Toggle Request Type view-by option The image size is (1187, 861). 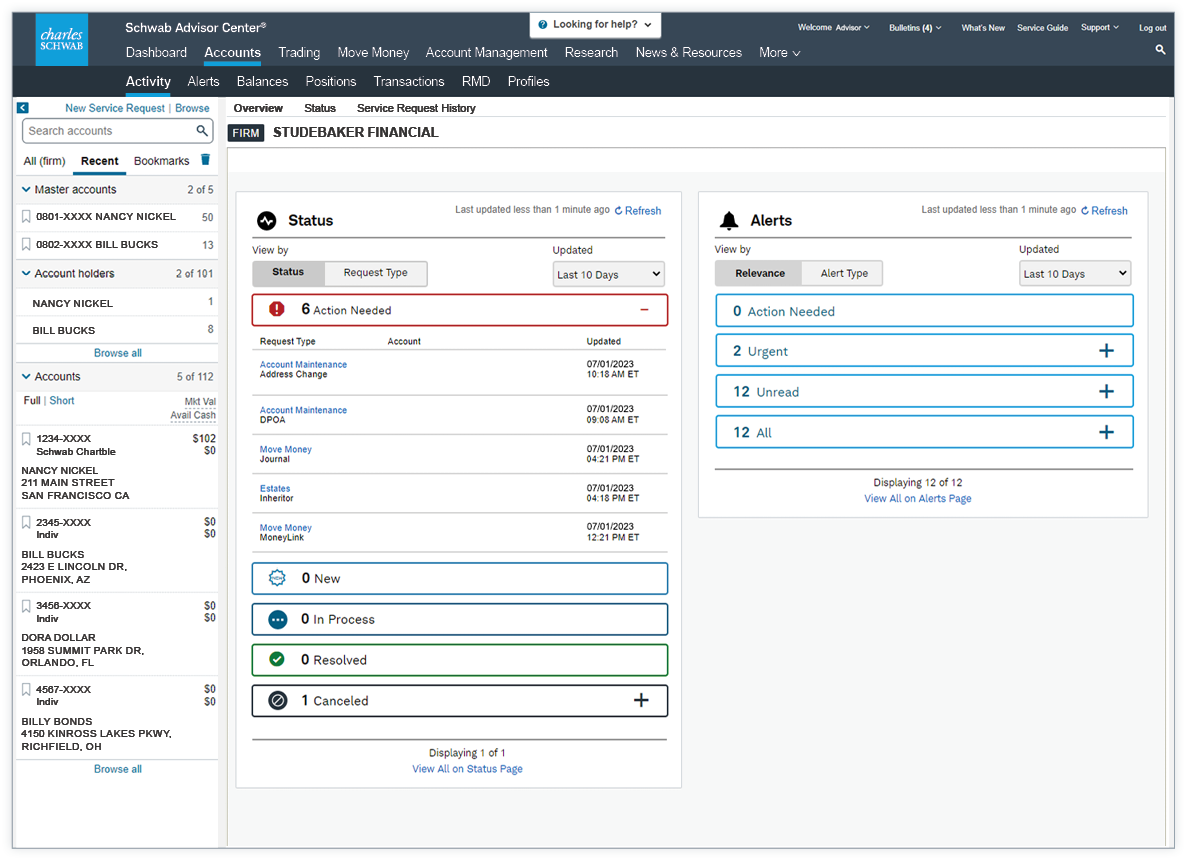pos(375,273)
